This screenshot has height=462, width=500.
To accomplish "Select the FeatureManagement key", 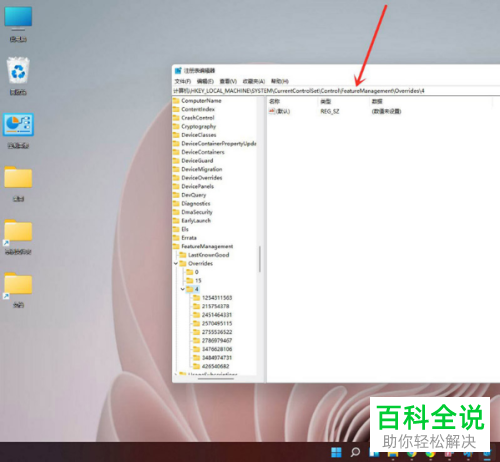I will point(207,246).
